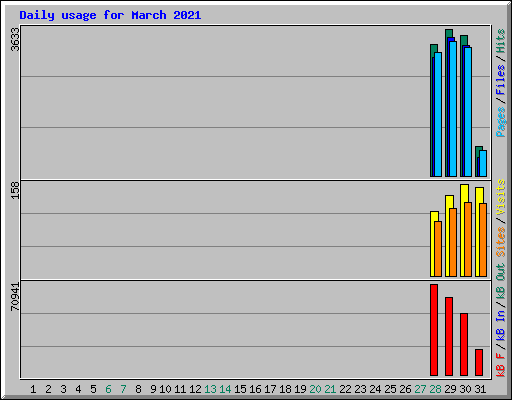Click the green "Hits" legend label
The image size is (512, 400).
tap(500, 41)
